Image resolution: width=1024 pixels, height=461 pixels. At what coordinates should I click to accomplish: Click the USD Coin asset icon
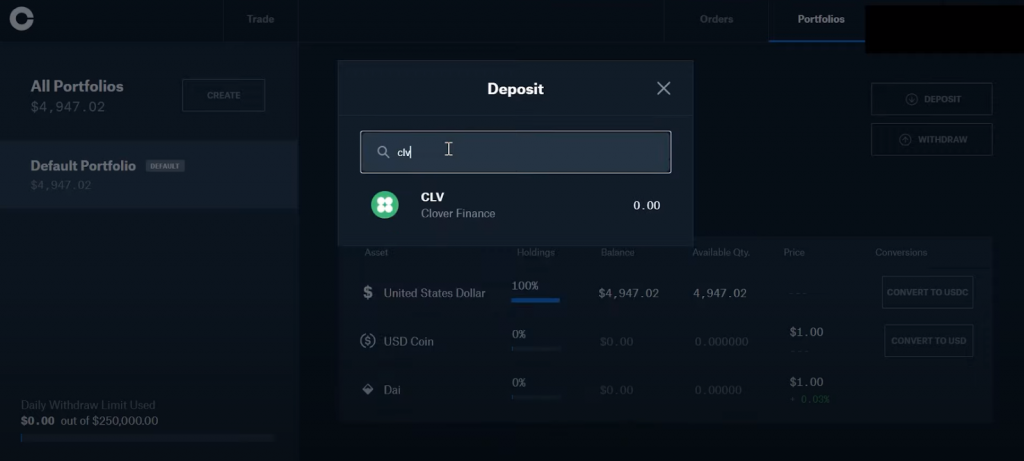[368, 341]
